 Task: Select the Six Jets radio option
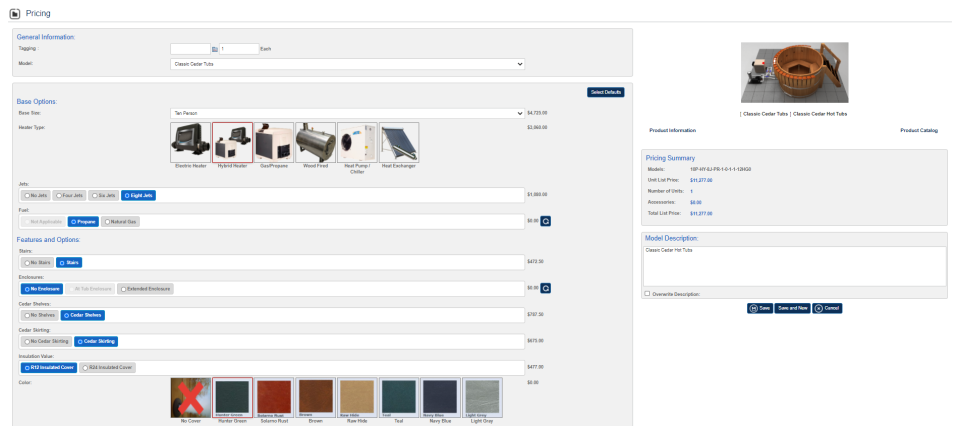point(103,195)
